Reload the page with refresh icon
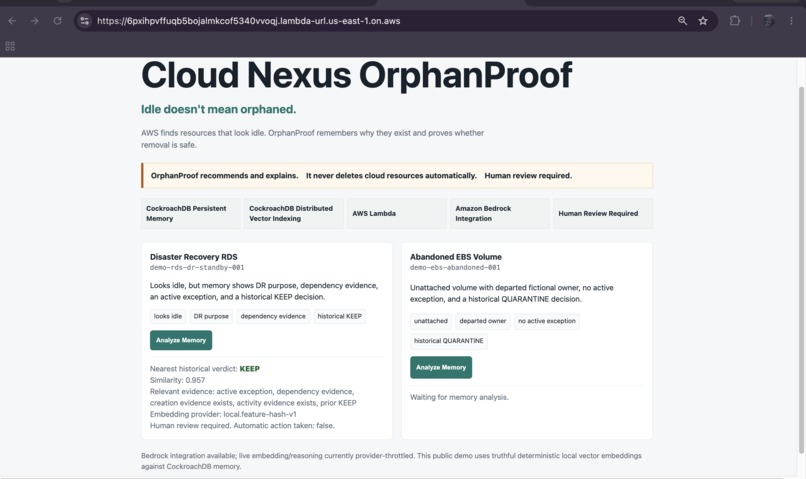Screen dimensions: 806x479 pyautogui.click(x=58, y=21)
